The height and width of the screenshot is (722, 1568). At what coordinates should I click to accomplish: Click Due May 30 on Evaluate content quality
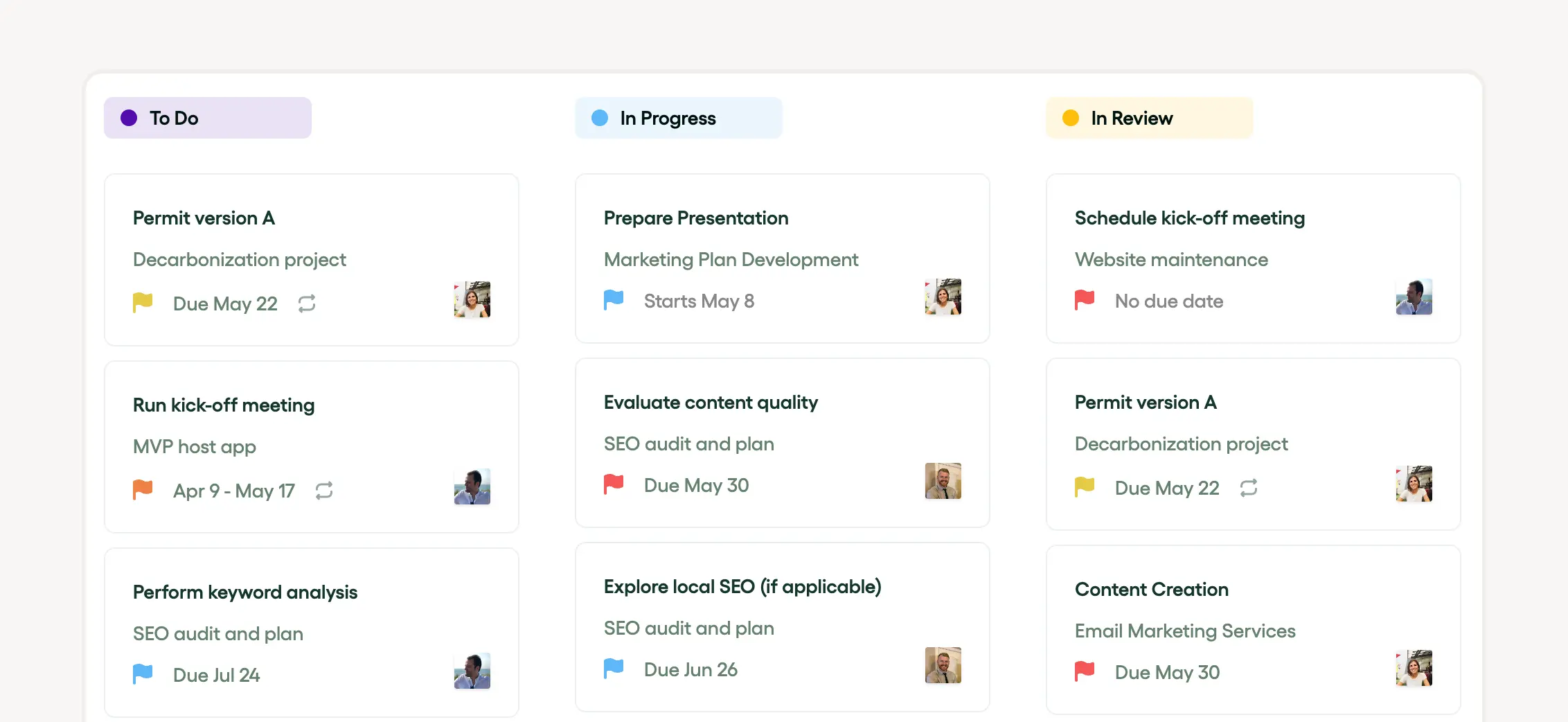(x=697, y=486)
